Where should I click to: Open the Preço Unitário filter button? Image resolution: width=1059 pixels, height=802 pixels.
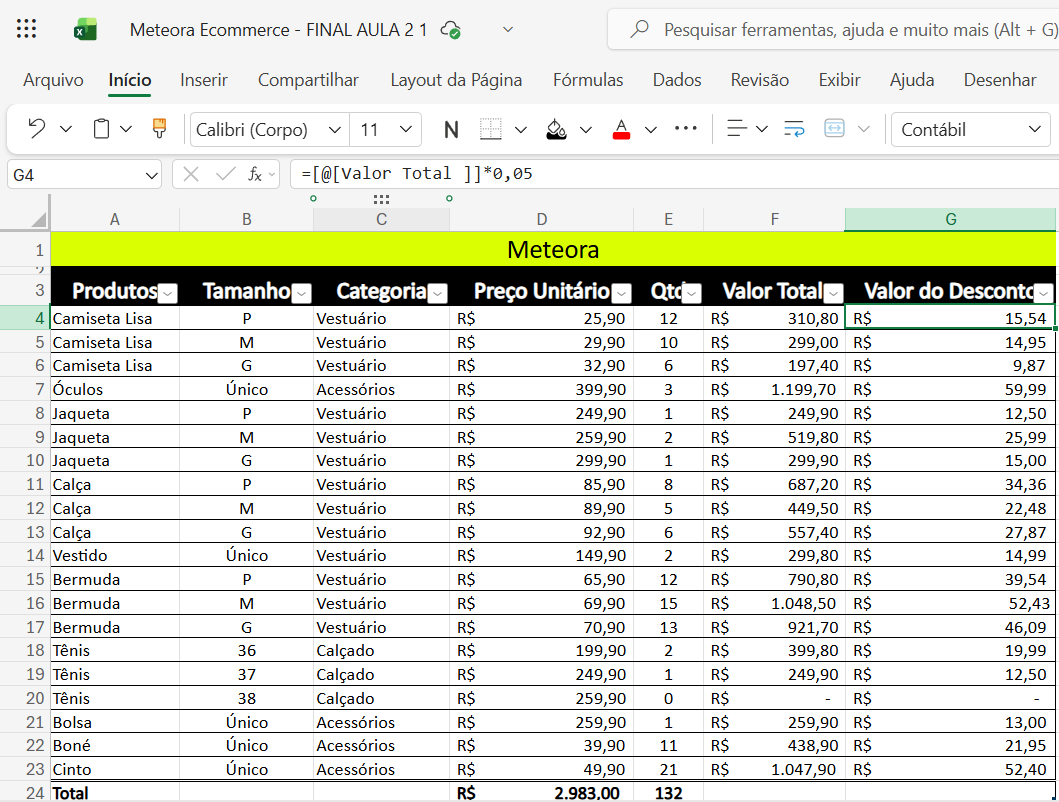click(622, 293)
